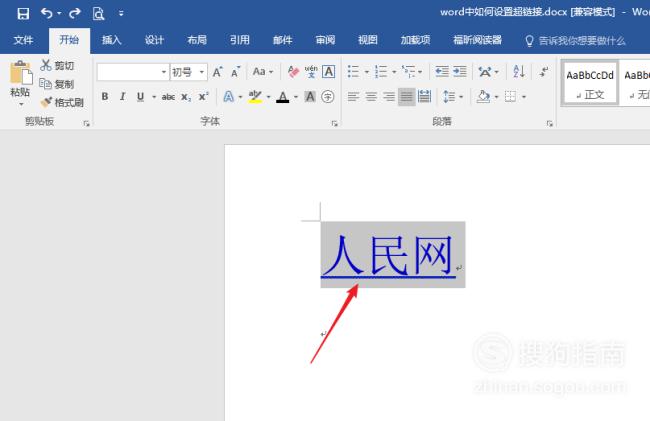The width and height of the screenshot is (650, 421).
Task: Undo the last action
Action: (x=46, y=13)
